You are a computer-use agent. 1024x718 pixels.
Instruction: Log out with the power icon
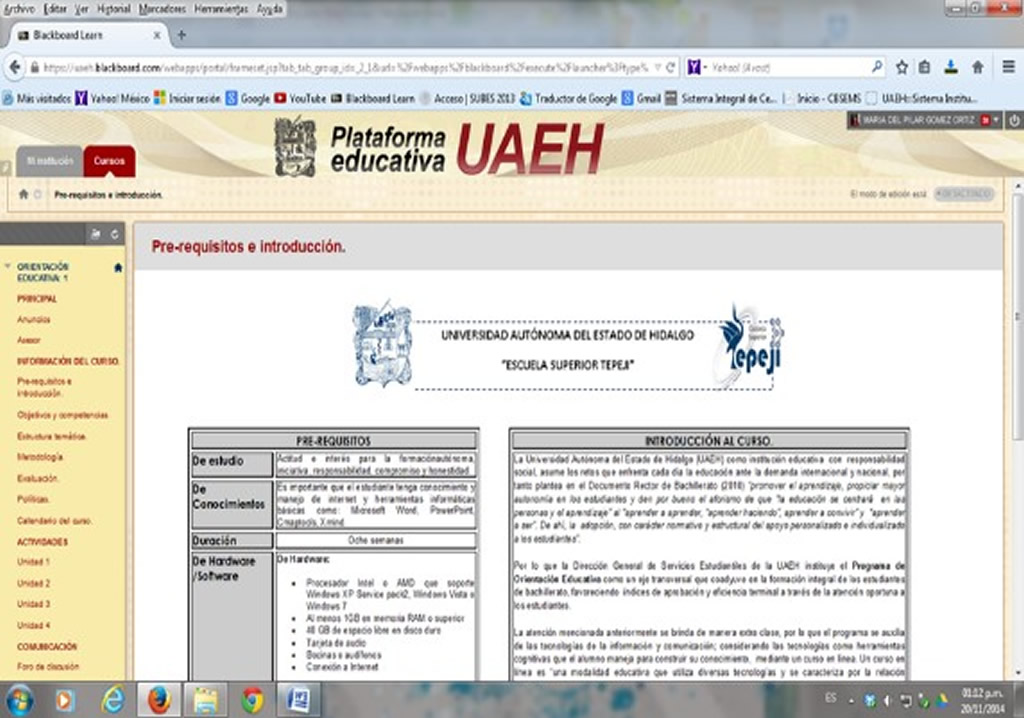tap(1014, 120)
